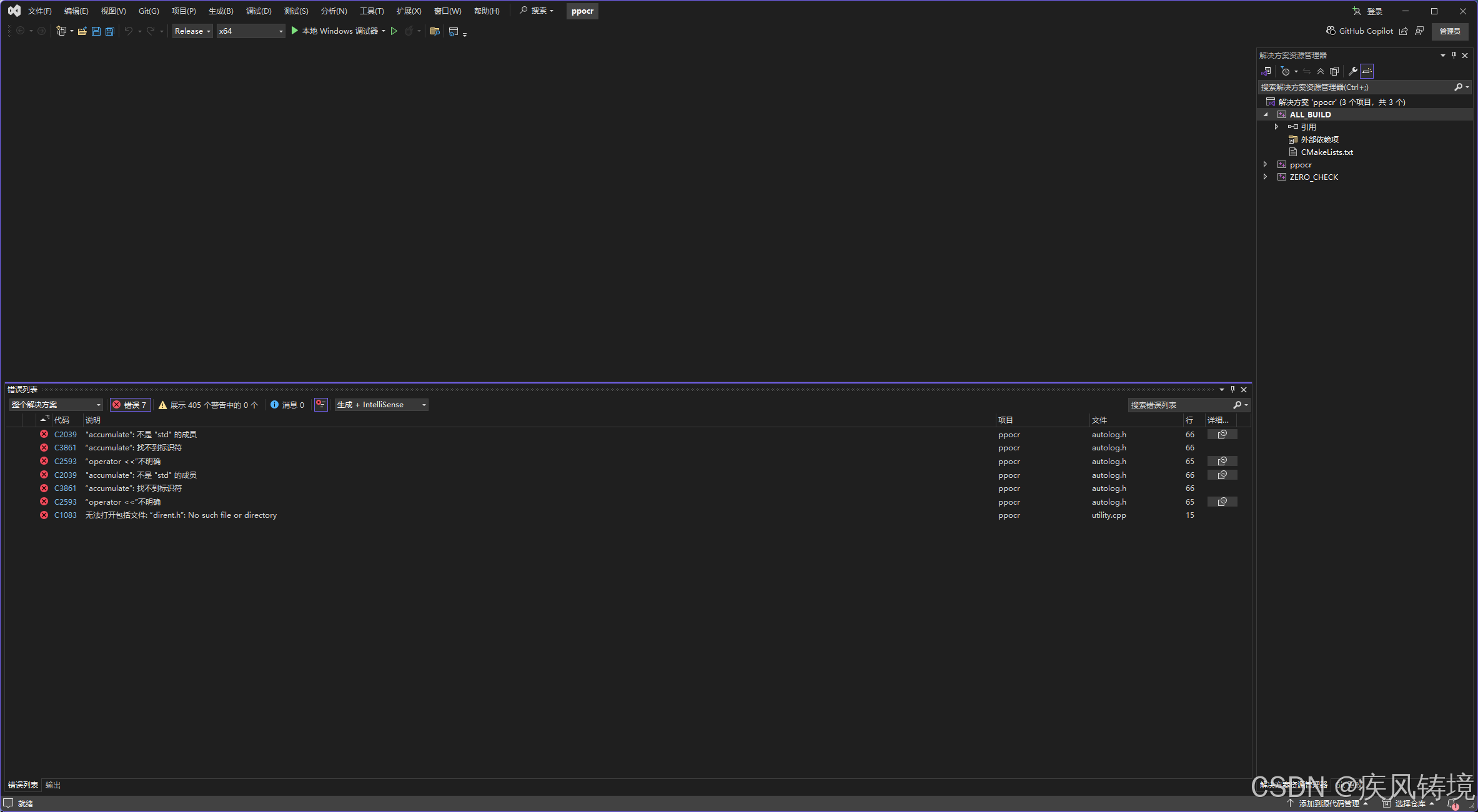This screenshot has width=1478, height=812.
Task: Open the 生成 + IntelliSense dropdown
Action: tap(381, 405)
